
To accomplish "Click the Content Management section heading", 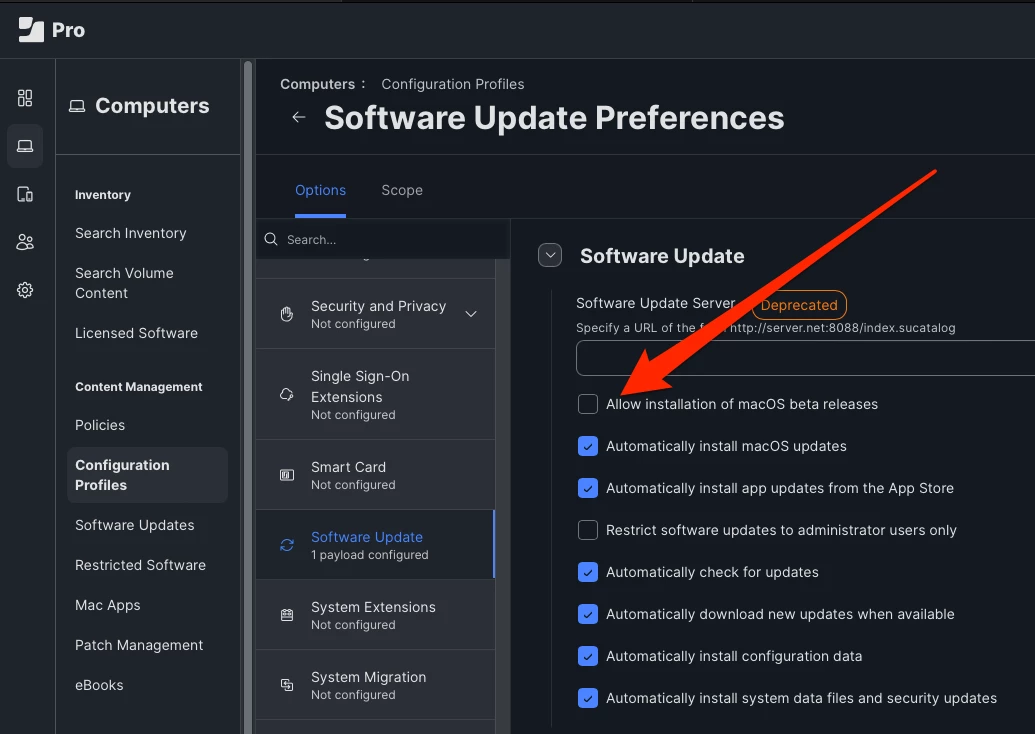I will point(139,387).
